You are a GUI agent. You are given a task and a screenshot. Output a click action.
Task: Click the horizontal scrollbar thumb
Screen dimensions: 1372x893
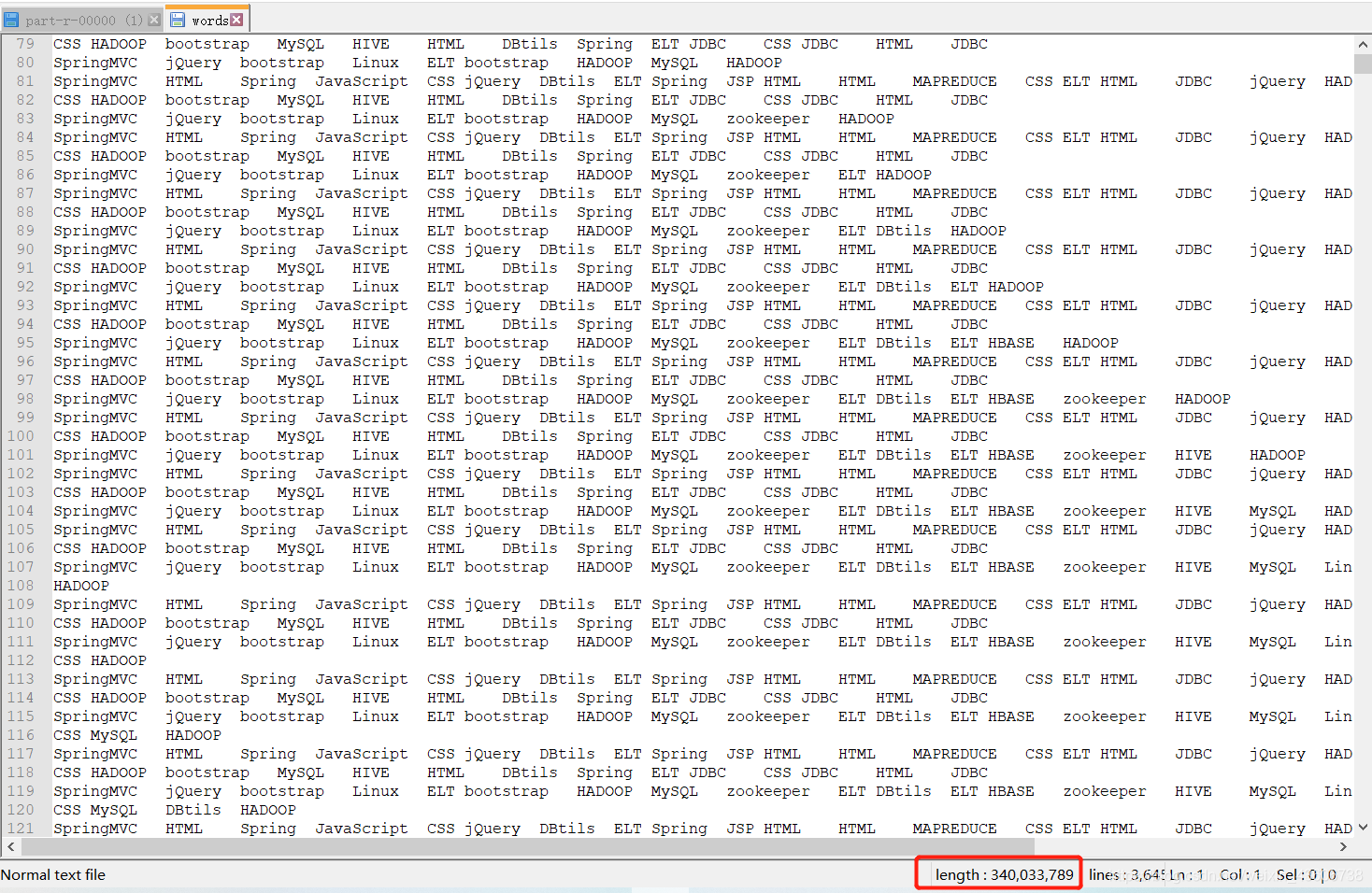click(x=528, y=846)
